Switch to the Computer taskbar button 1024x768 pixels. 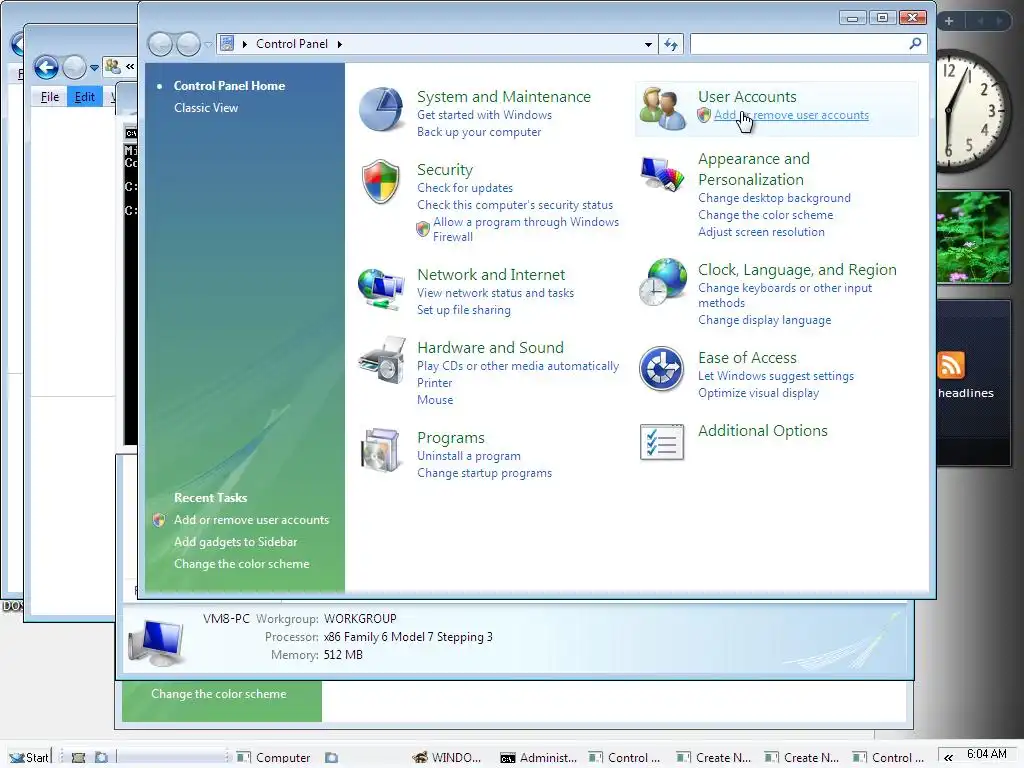[274, 758]
